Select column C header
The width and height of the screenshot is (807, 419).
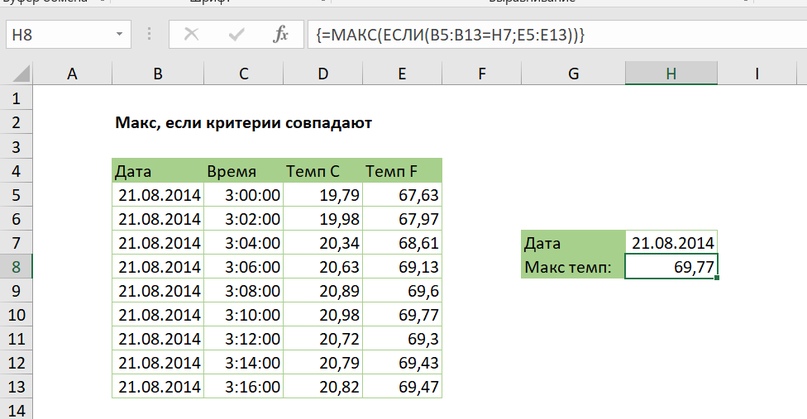coord(243,74)
